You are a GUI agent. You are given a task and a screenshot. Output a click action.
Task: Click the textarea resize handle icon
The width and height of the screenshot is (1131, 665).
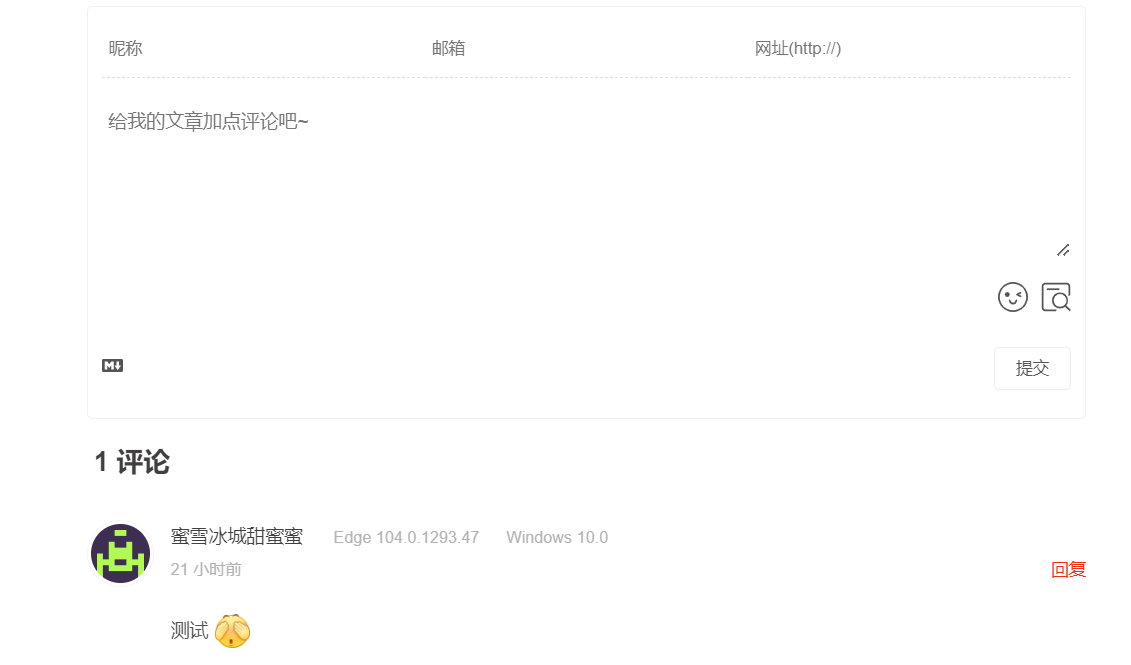coord(1063,250)
